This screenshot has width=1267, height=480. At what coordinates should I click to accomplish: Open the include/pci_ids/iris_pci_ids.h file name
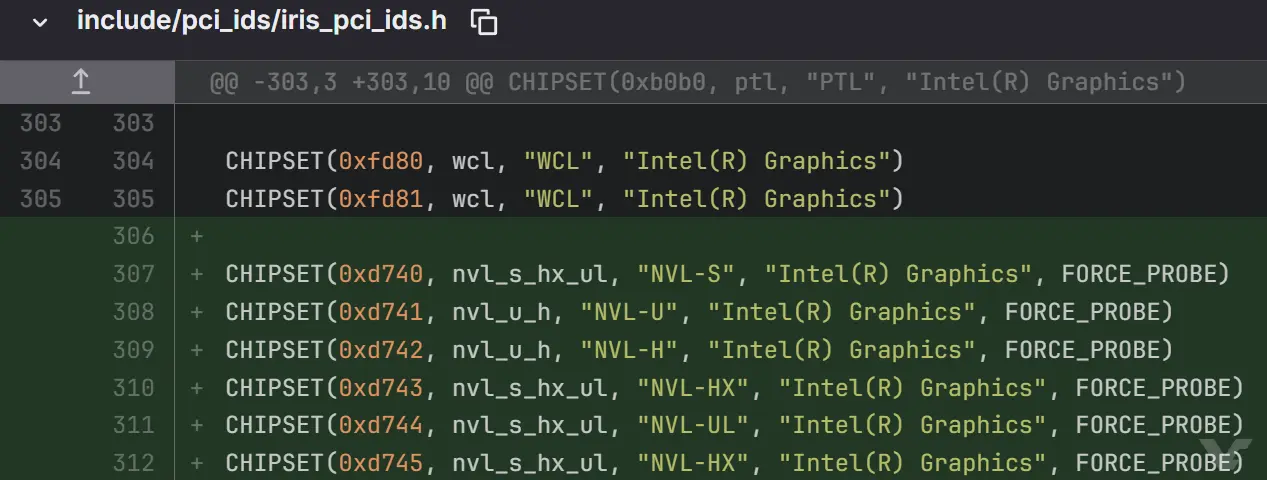[x=261, y=21]
